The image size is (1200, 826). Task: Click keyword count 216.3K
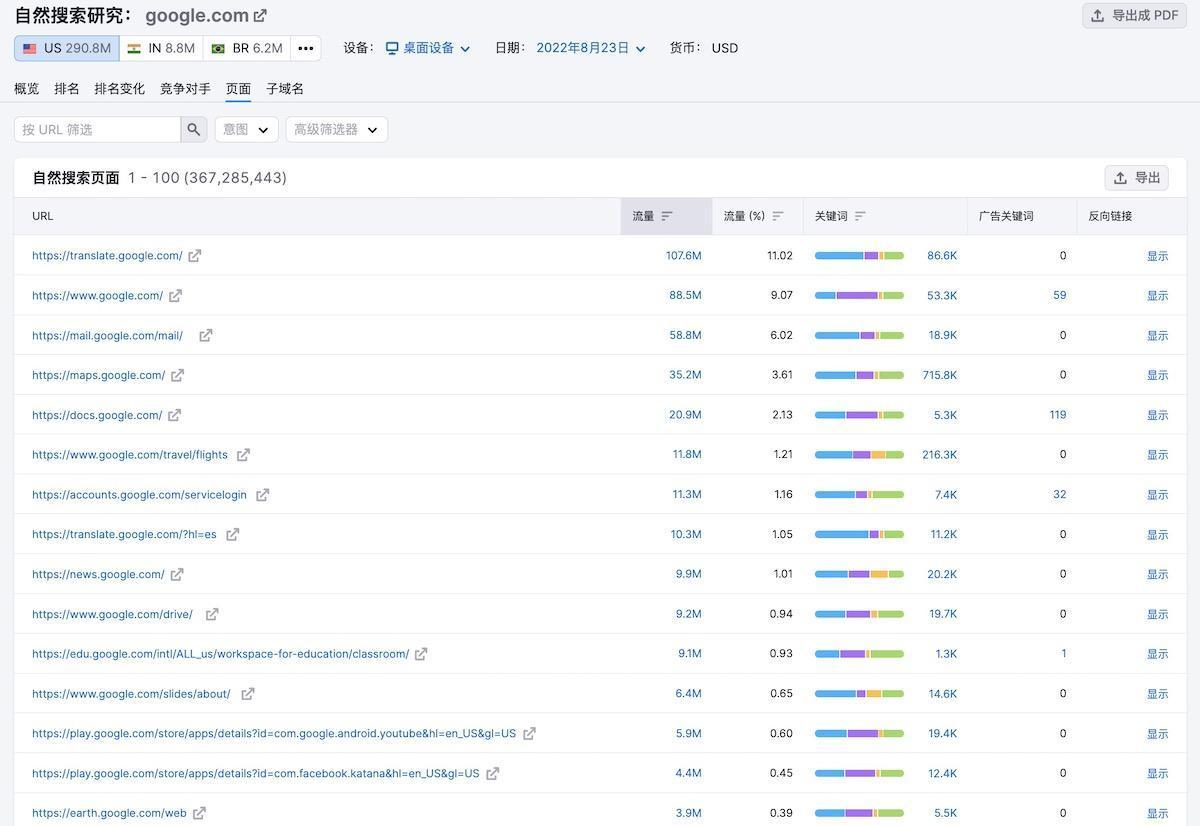940,455
